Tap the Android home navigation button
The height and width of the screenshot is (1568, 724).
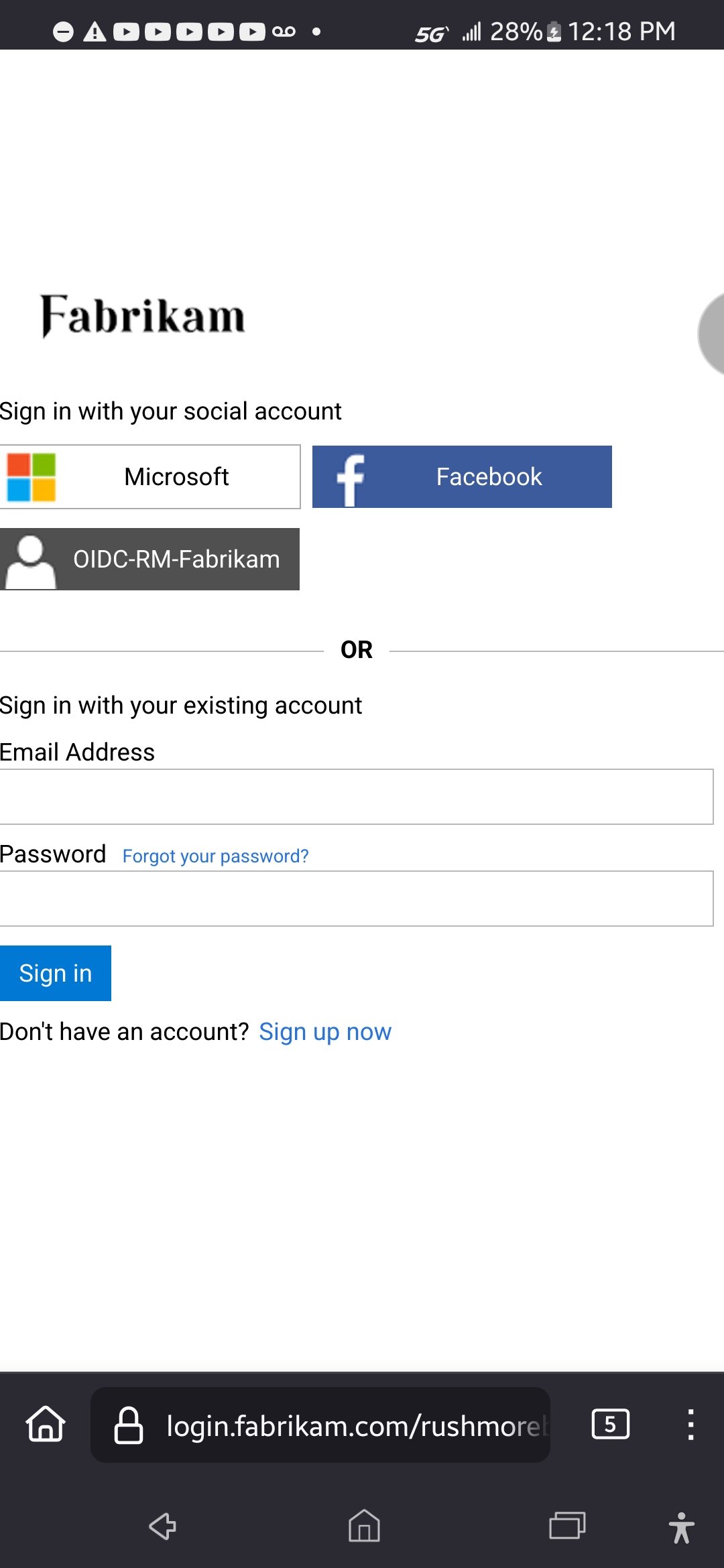click(x=364, y=1526)
